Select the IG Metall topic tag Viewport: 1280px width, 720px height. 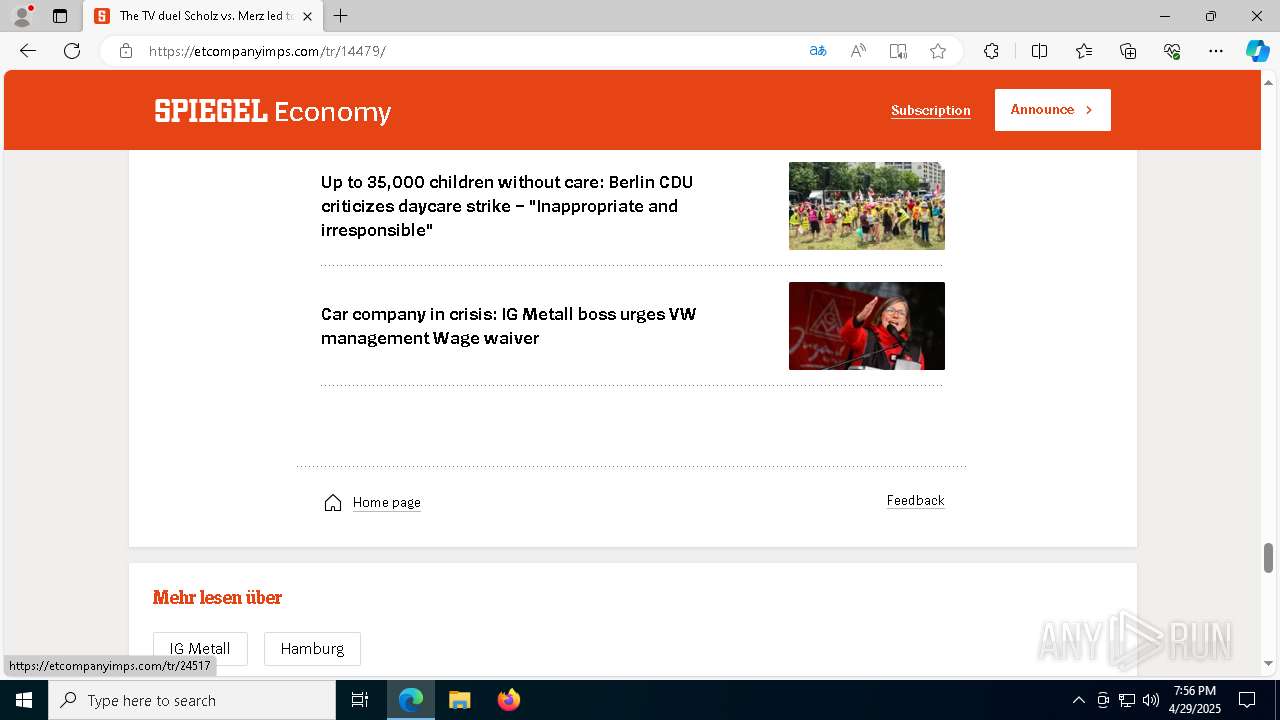pyautogui.click(x=200, y=649)
